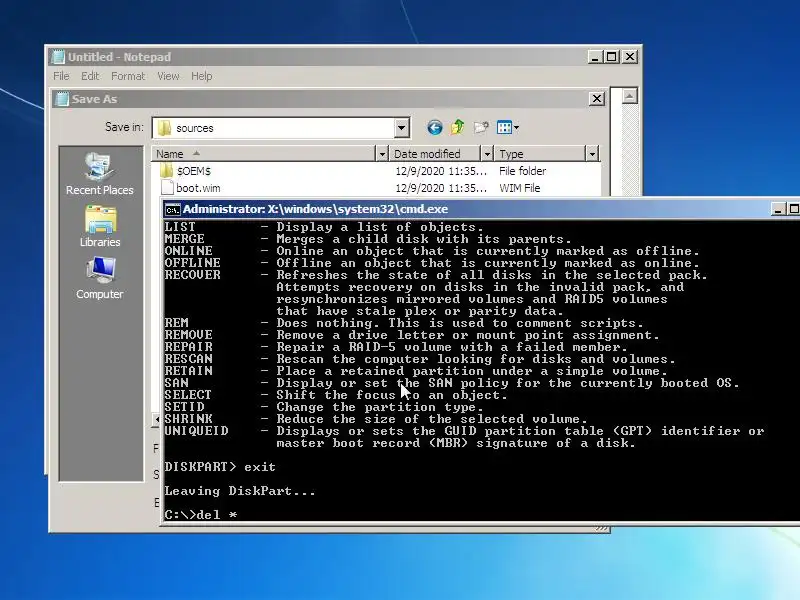Viewport: 800px width, 600px height.
Task: Click the cmd.exe title bar icon
Action: coord(172,209)
